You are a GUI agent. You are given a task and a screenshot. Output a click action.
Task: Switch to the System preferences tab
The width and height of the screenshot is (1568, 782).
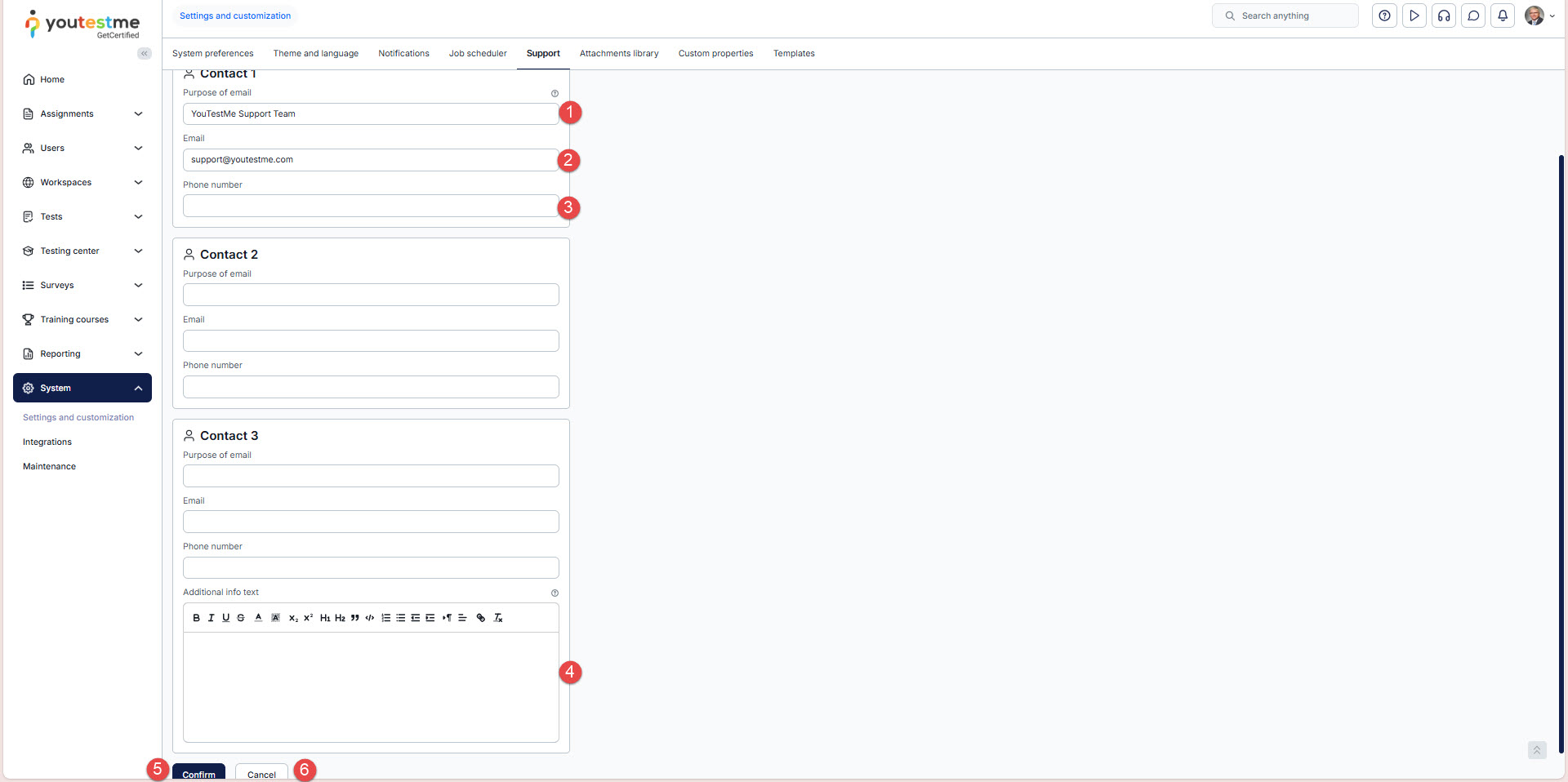click(x=213, y=54)
